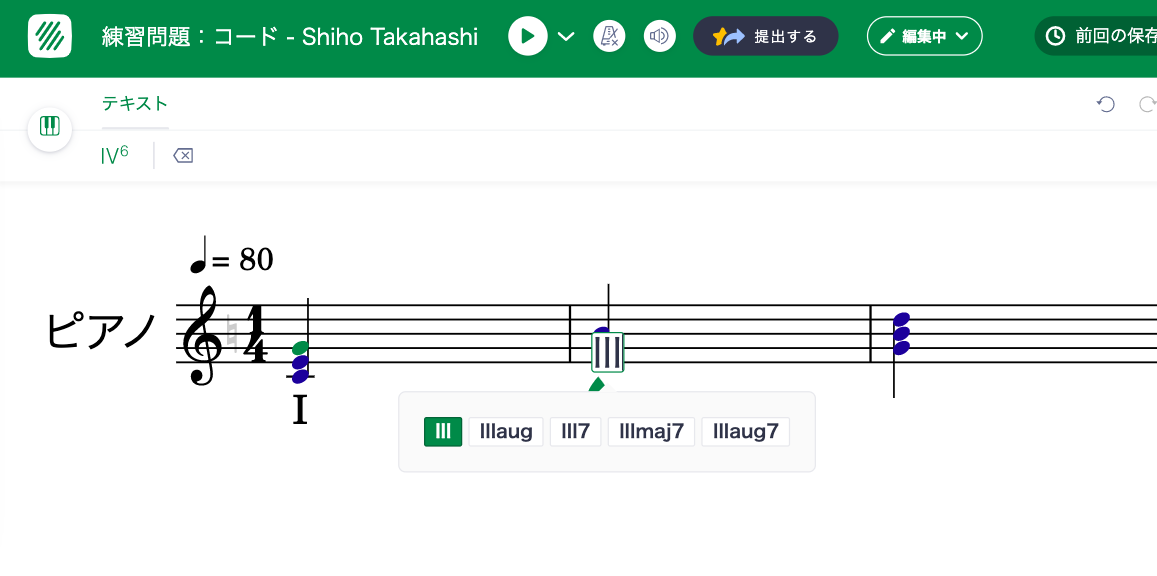Click the IV6 chord tool
The image size is (1157, 576).
coord(115,155)
